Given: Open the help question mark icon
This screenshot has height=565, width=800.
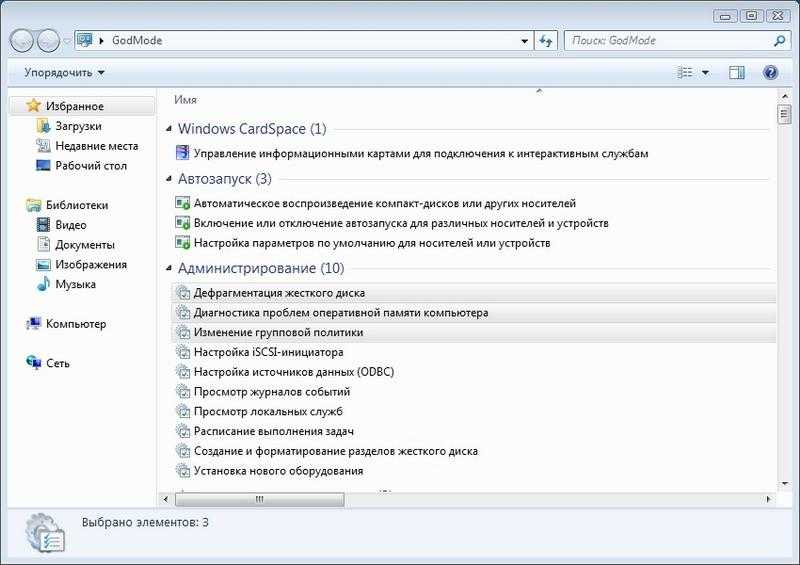Looking at the screenshot, I should (x=770, y=72).
